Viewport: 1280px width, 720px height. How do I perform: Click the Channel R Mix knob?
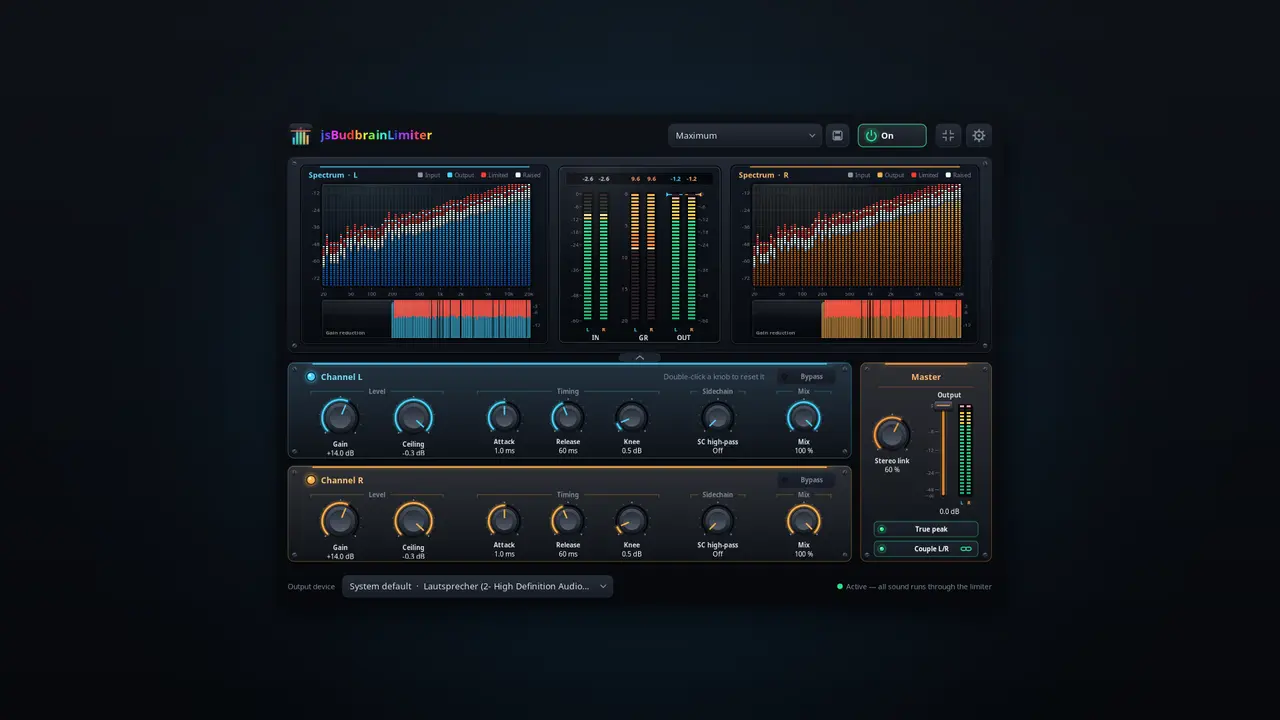pyautogui.click(x=804, y=520)
